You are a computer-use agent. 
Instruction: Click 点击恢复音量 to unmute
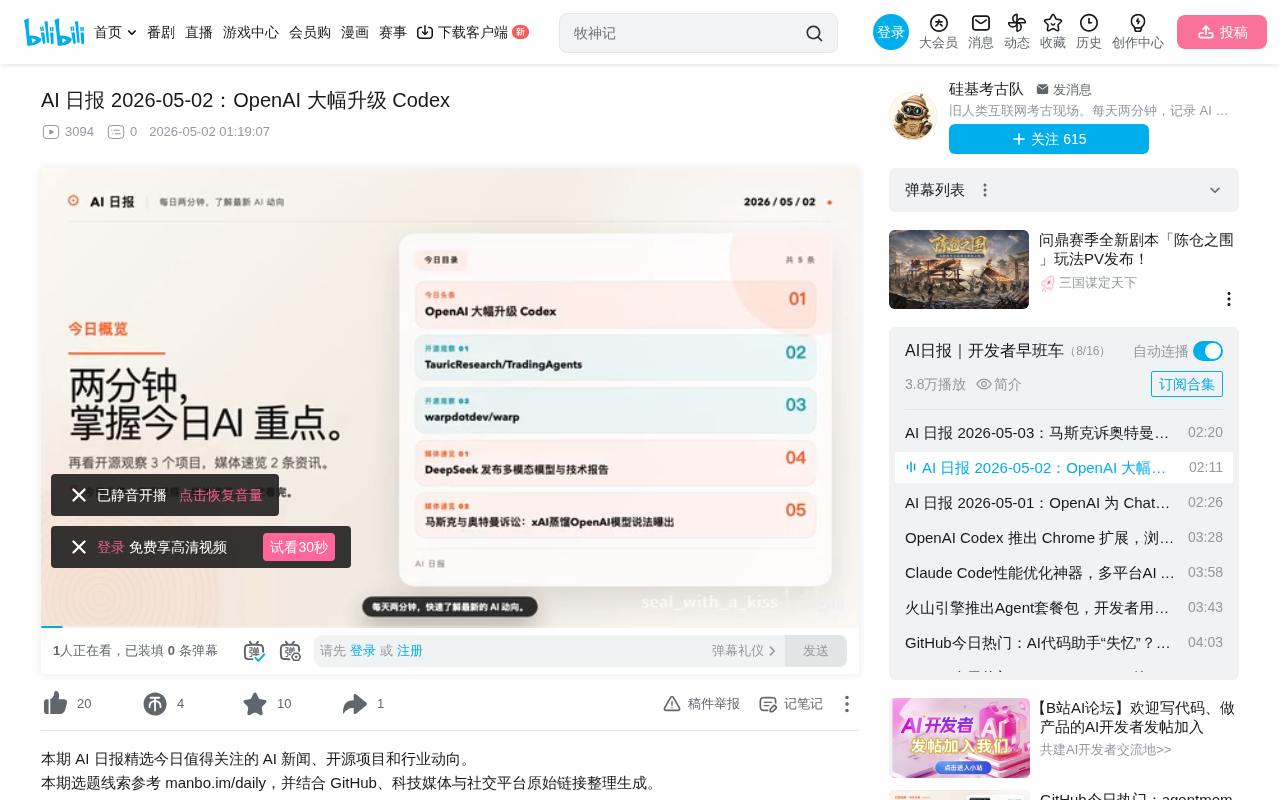pyautogui.click(x=221, y=495)
